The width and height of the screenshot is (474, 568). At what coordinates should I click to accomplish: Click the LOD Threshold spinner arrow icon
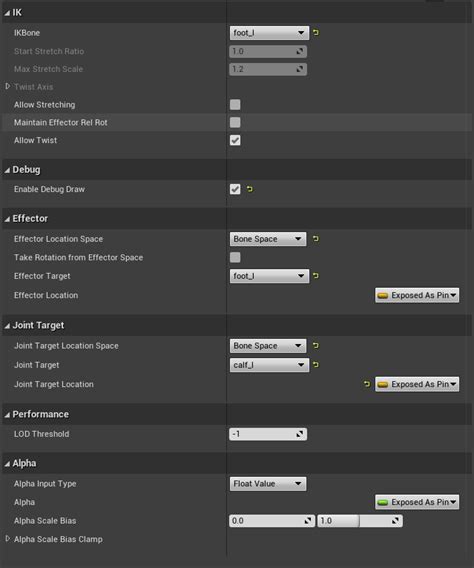299,434
